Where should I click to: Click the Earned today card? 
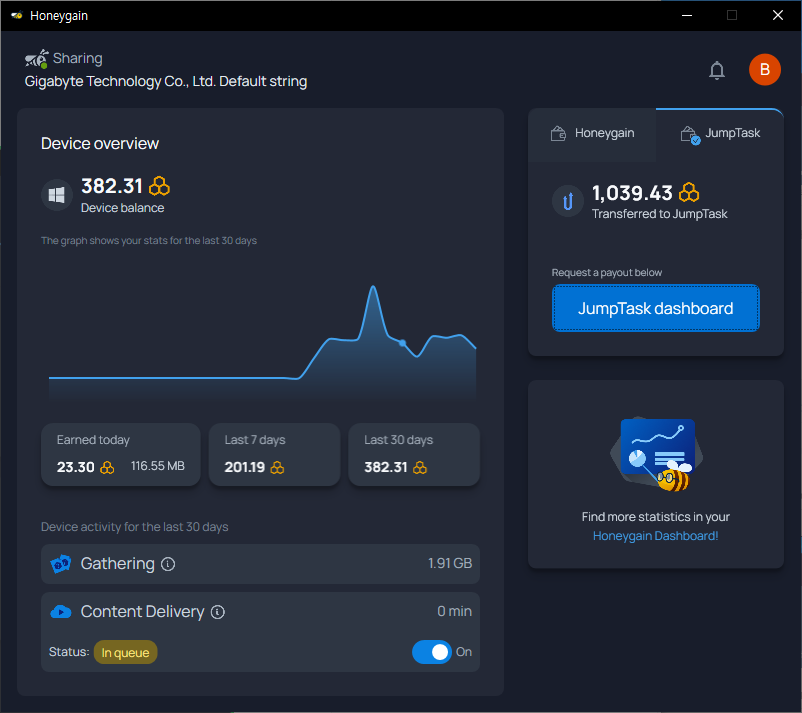(x=121, y=454)
